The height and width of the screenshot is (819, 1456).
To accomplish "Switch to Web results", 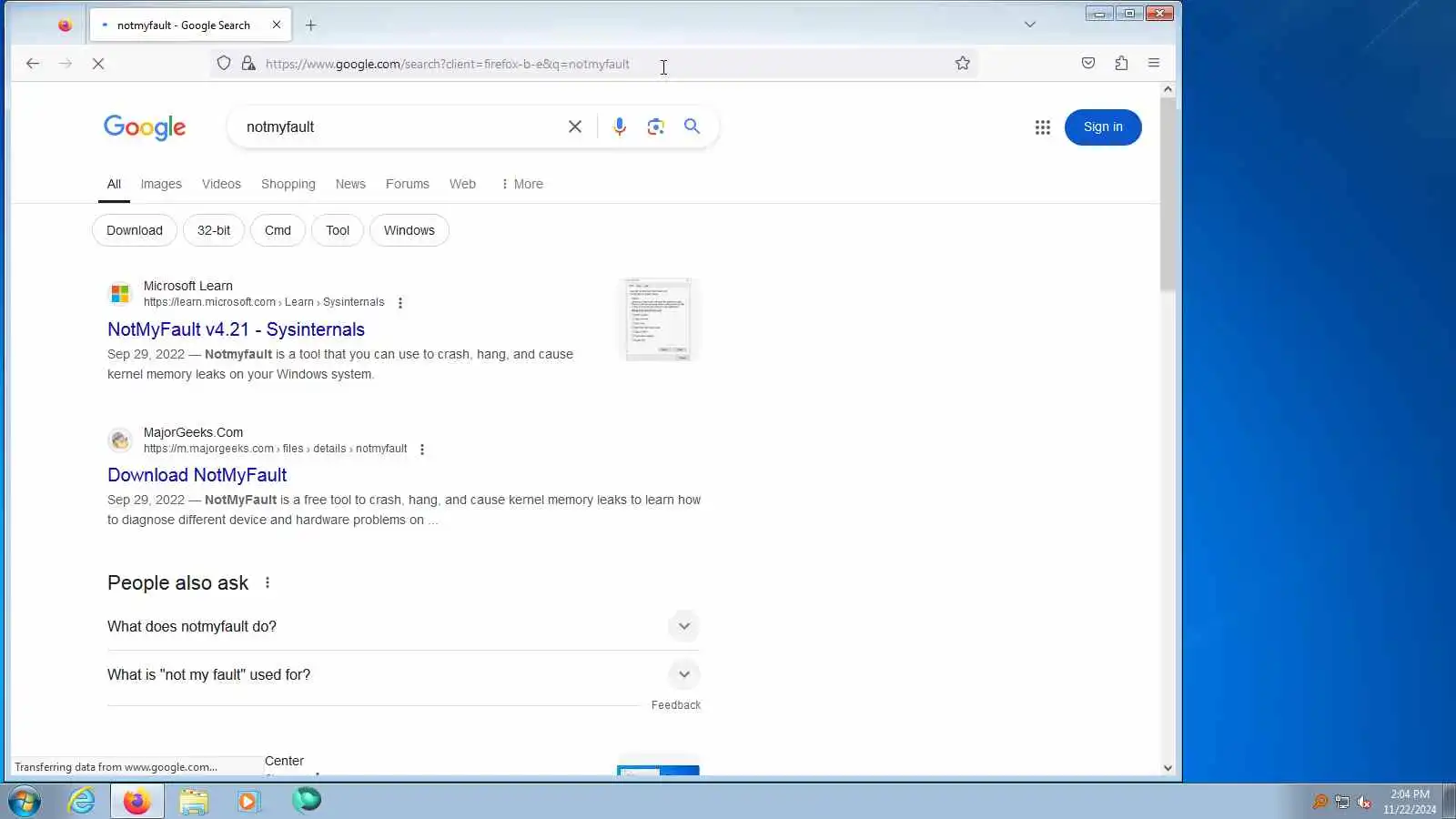I will click(462, 184).
